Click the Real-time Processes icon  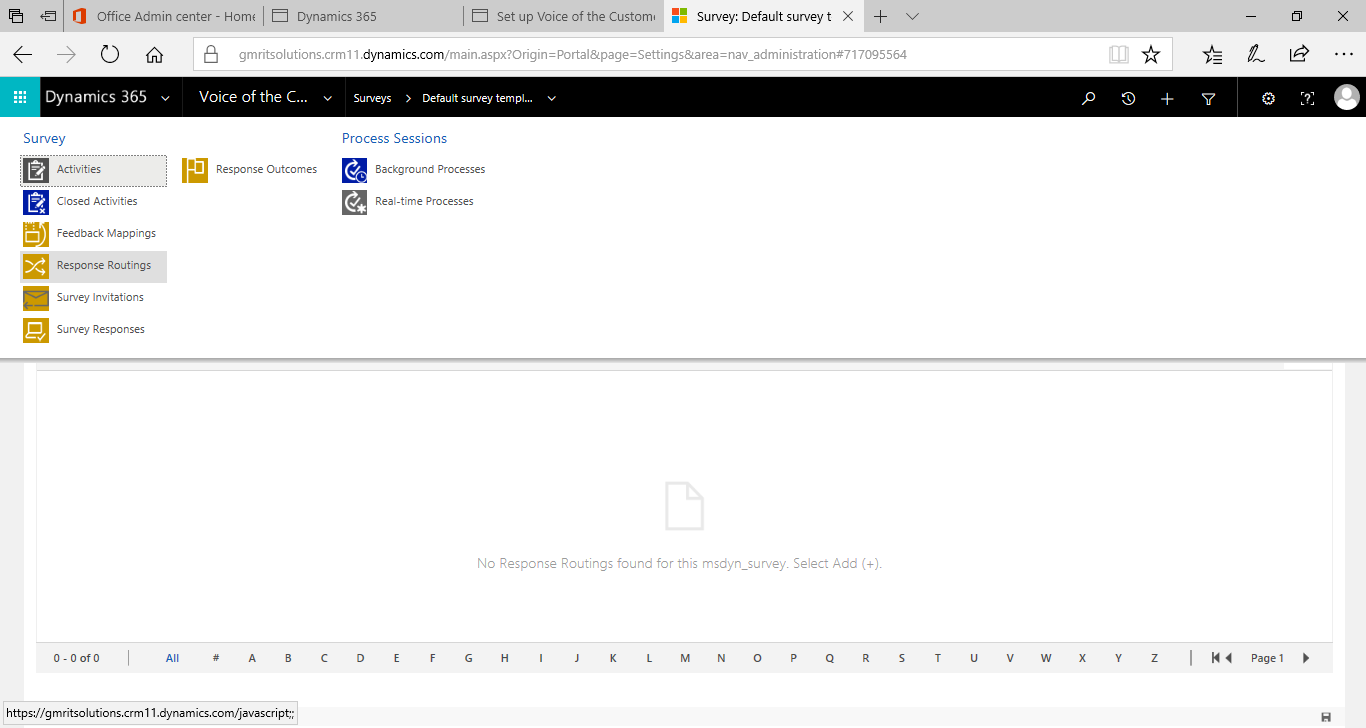(355, 202)
